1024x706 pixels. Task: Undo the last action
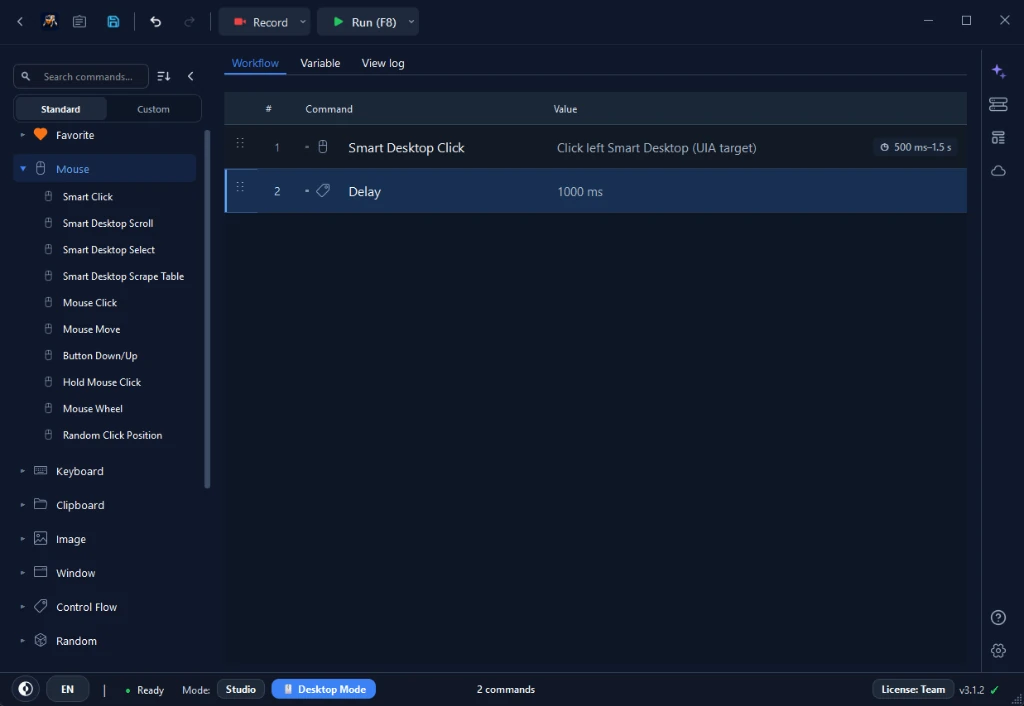[155, 22]
